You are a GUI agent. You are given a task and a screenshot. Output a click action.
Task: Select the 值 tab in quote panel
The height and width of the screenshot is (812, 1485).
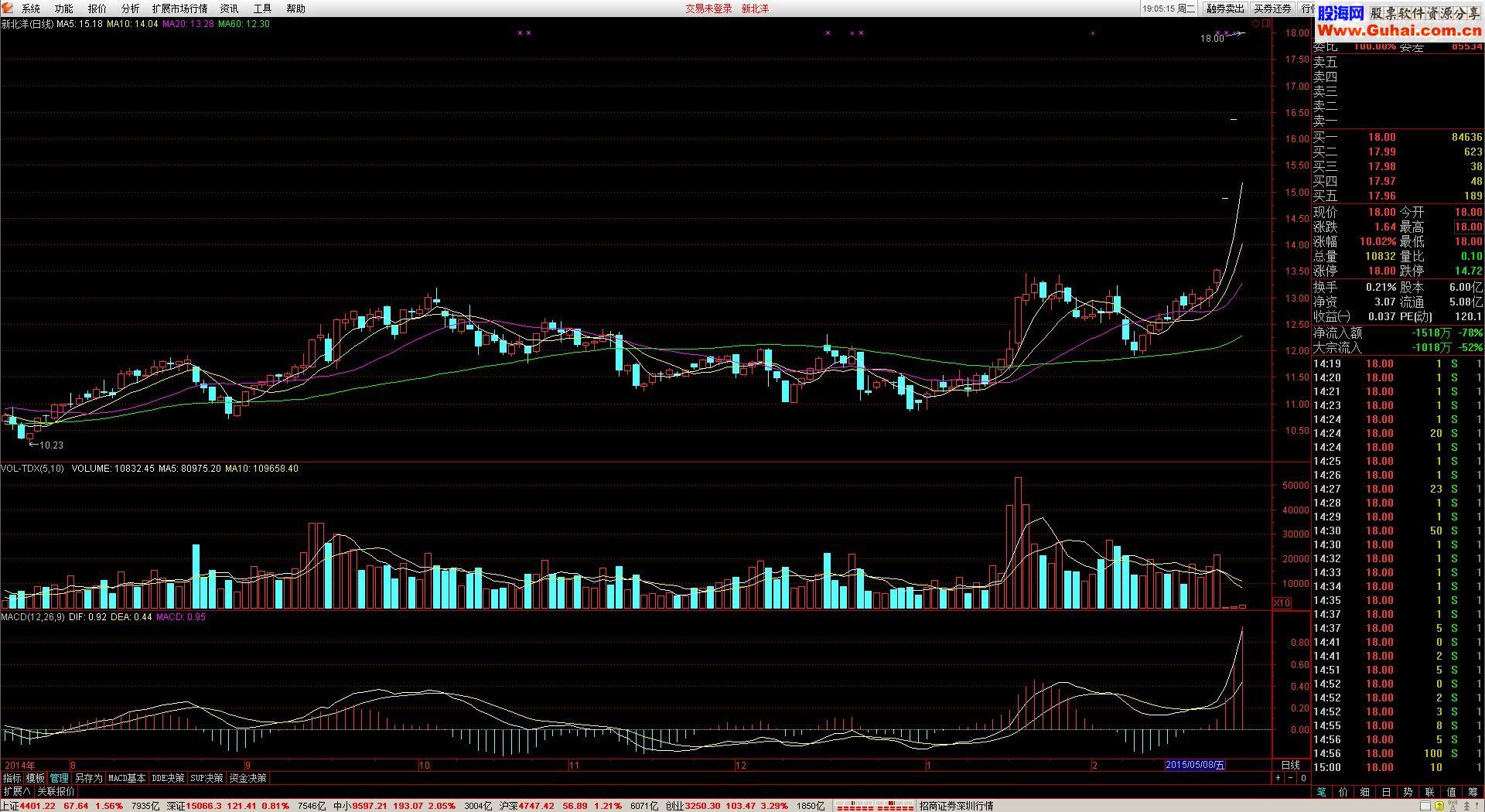coord(1451,792)
